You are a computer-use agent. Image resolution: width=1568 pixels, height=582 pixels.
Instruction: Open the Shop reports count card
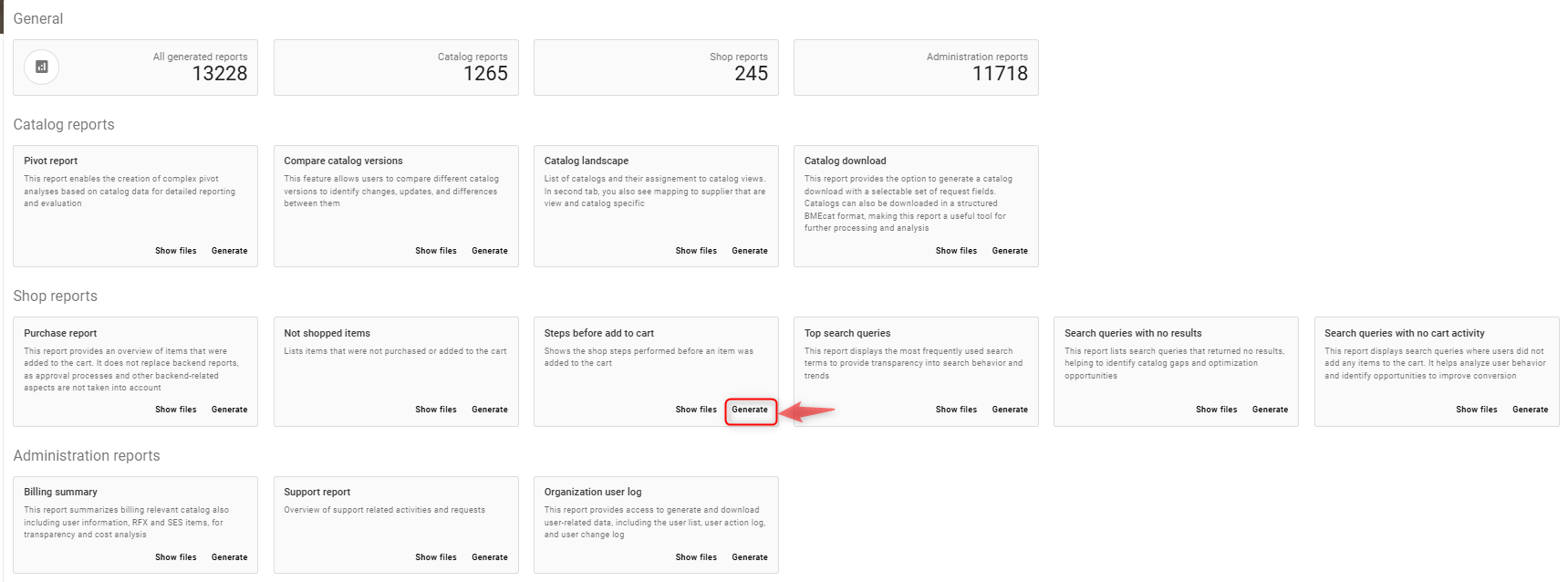656,68
